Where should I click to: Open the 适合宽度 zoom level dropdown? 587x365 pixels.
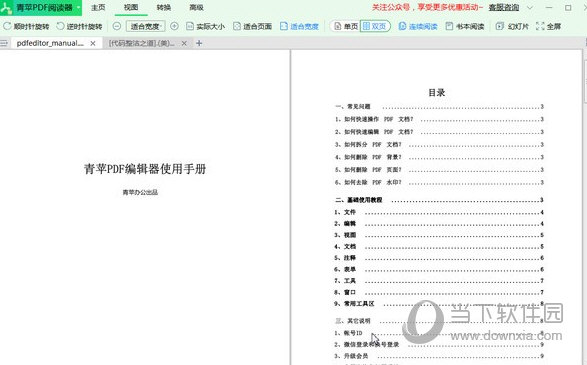click(x=146, y=26)
